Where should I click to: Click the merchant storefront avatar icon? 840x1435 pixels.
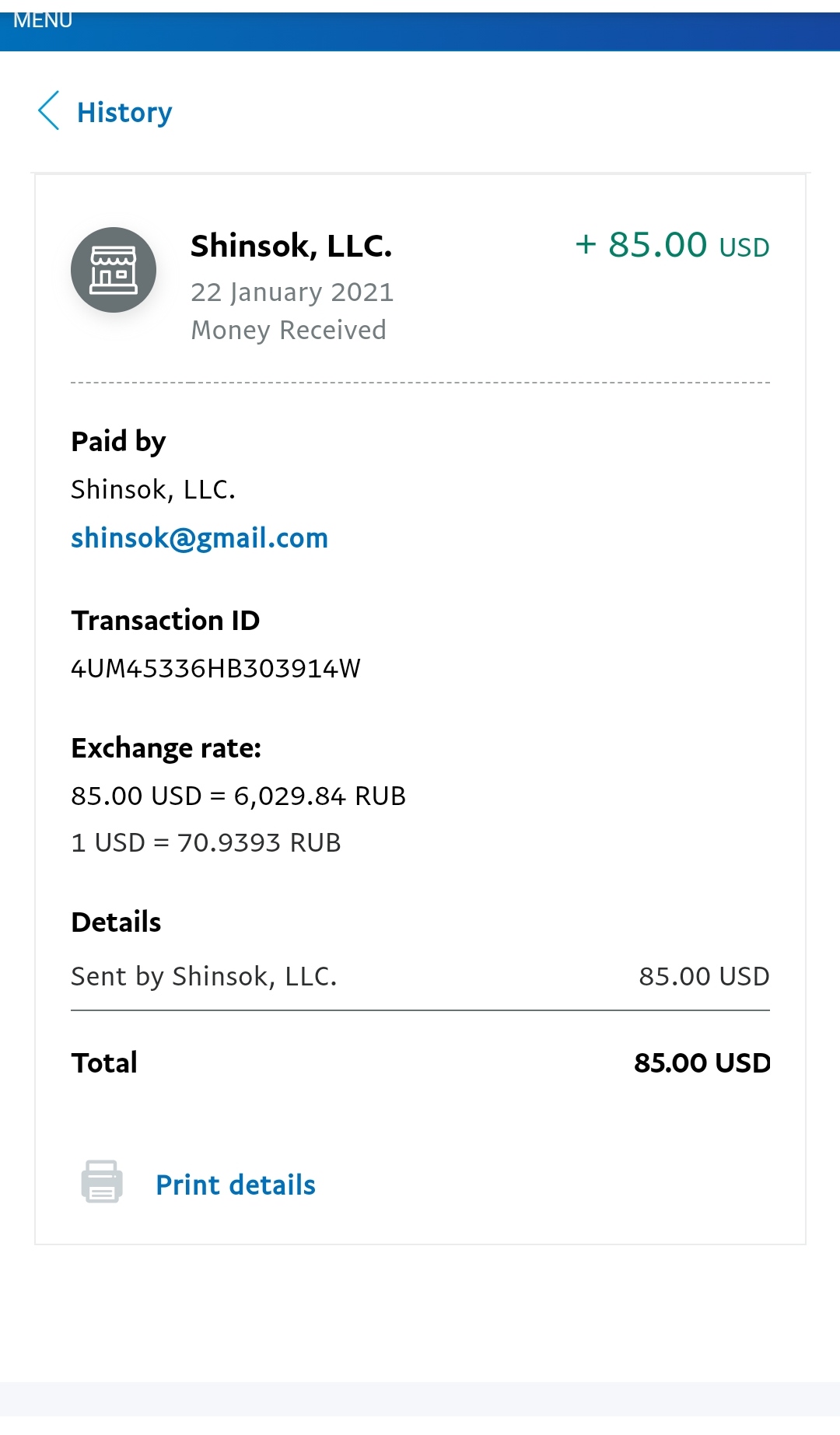(114, 270)
